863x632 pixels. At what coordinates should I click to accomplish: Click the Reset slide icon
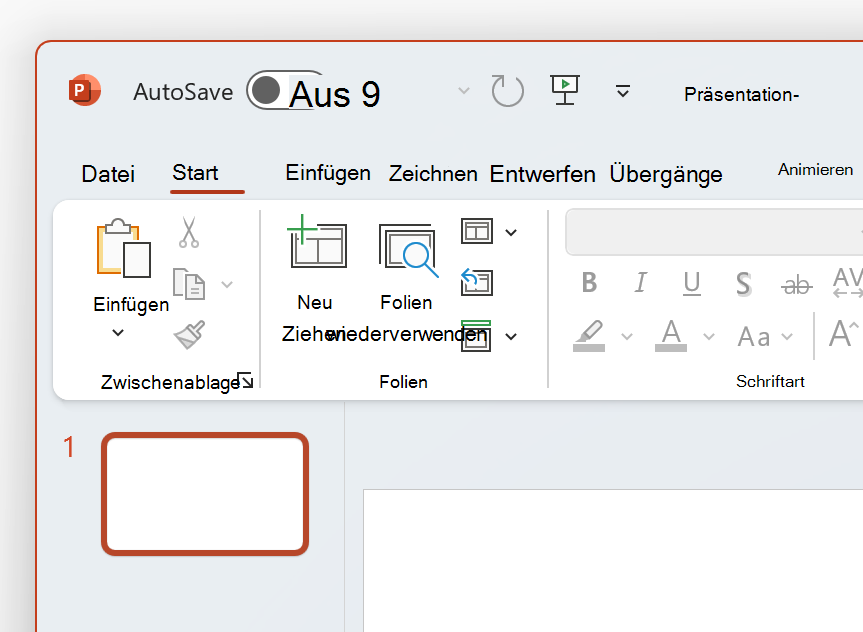(476, 282)
